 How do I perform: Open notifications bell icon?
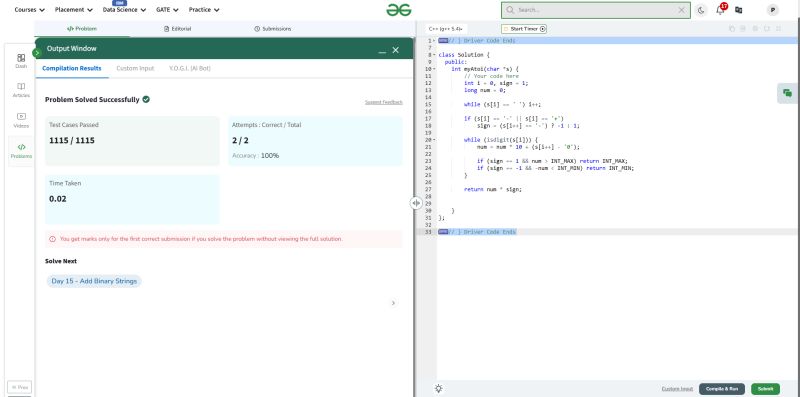tap(720, 10)
